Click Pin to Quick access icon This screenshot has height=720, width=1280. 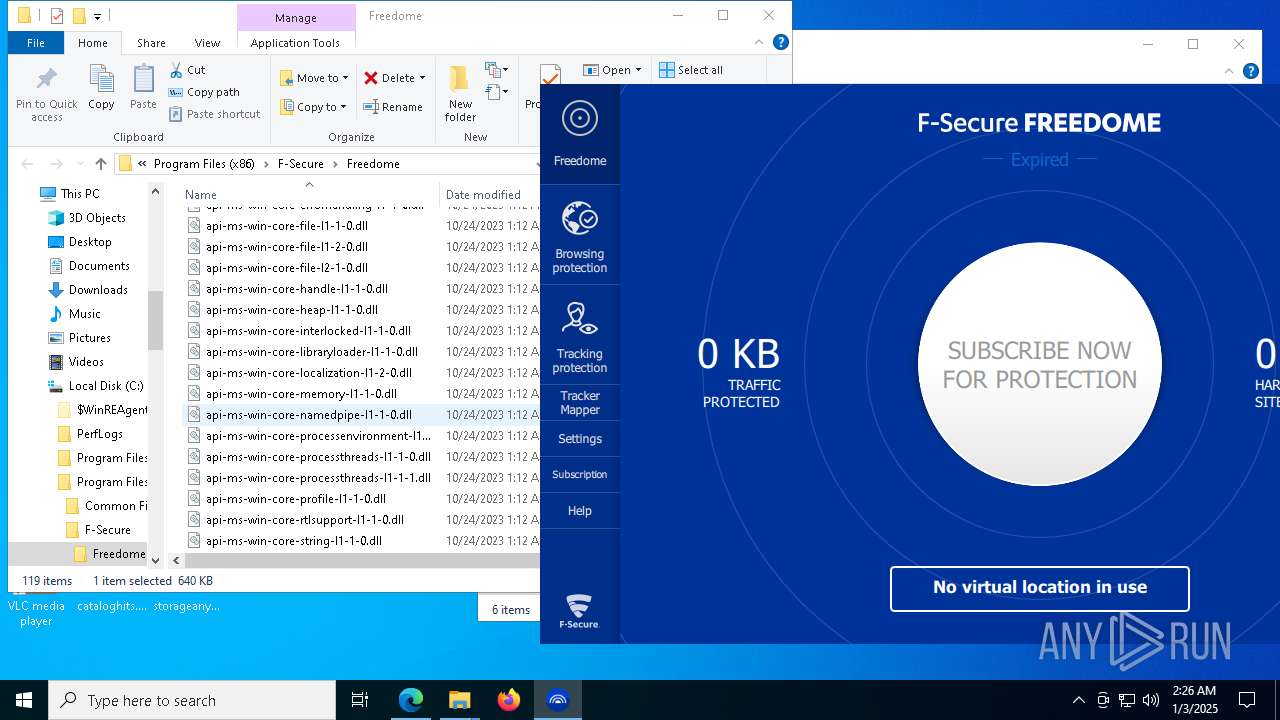coord(46,95)
